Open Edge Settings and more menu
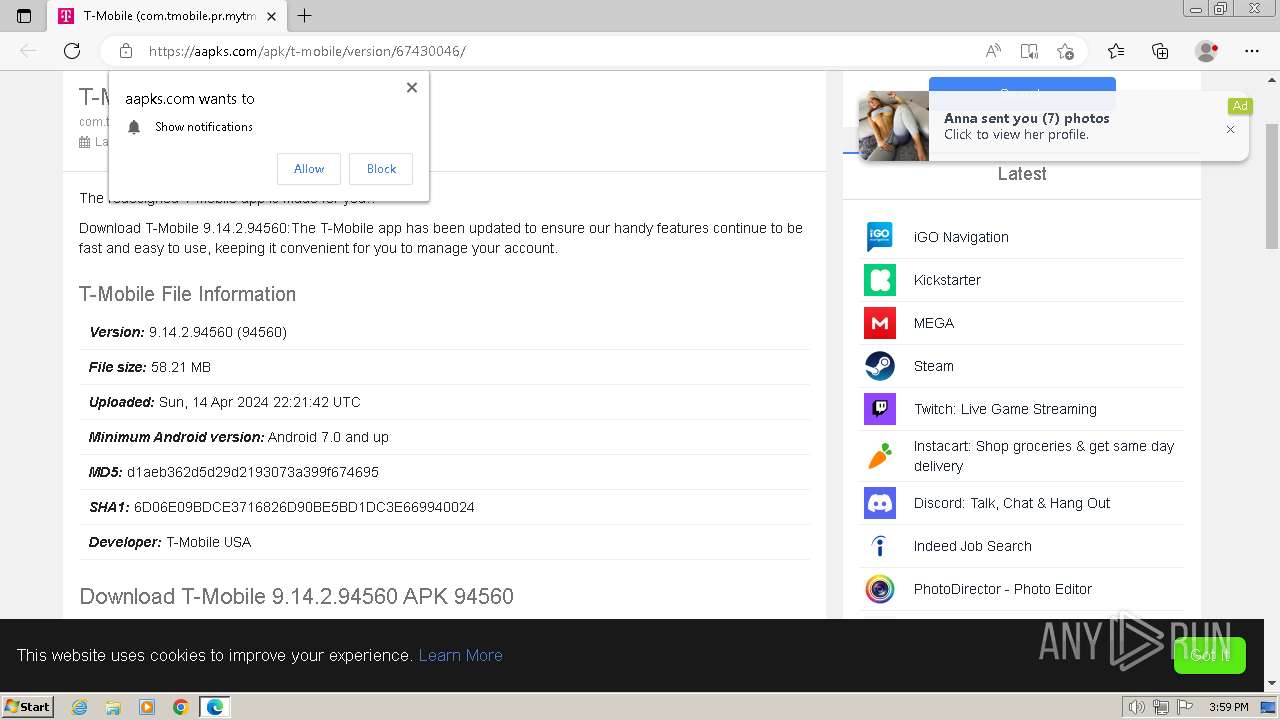 [1252, 51]
